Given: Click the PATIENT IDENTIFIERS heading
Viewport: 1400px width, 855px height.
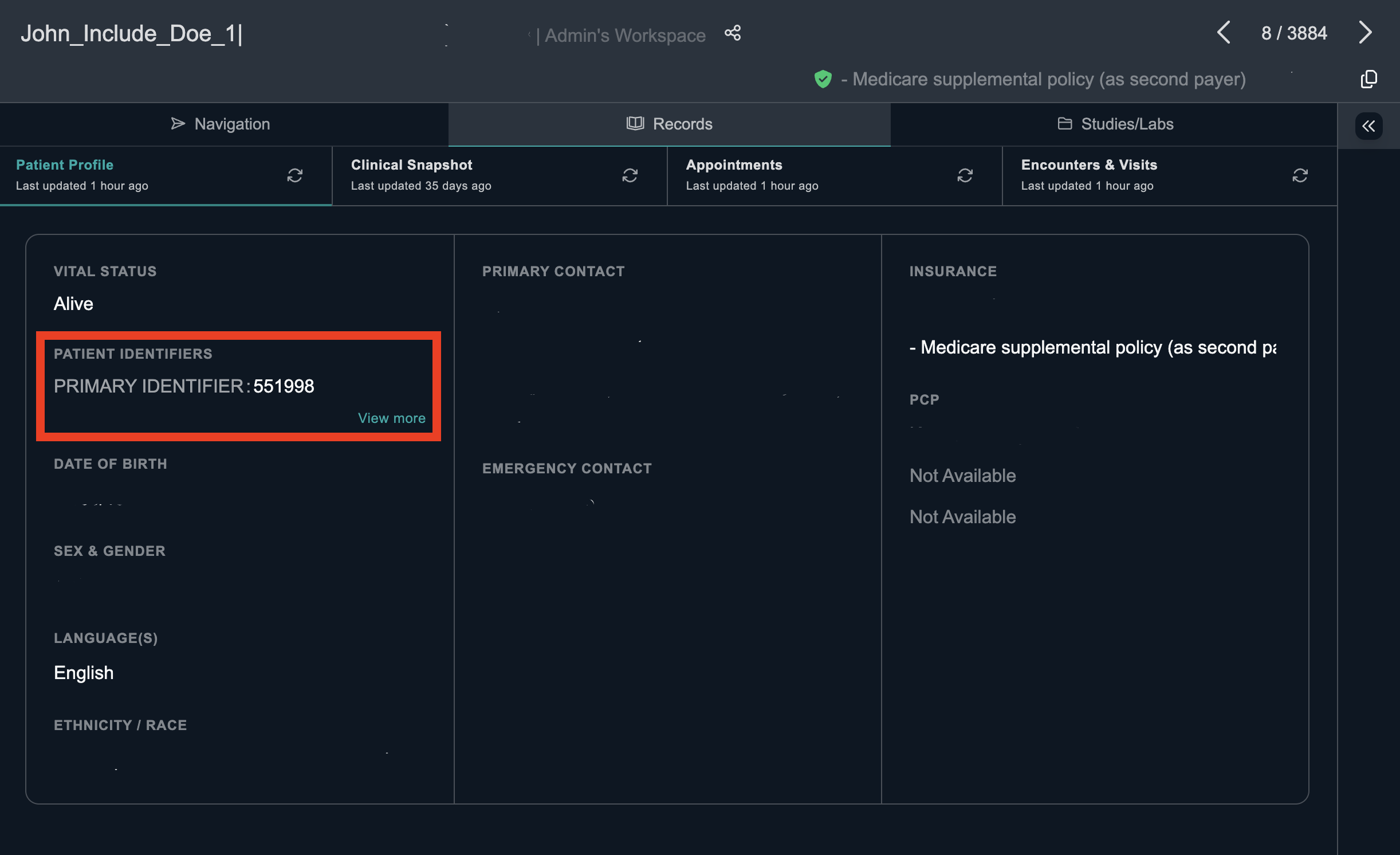Looking at the screenshot, I should click(133, 354).
